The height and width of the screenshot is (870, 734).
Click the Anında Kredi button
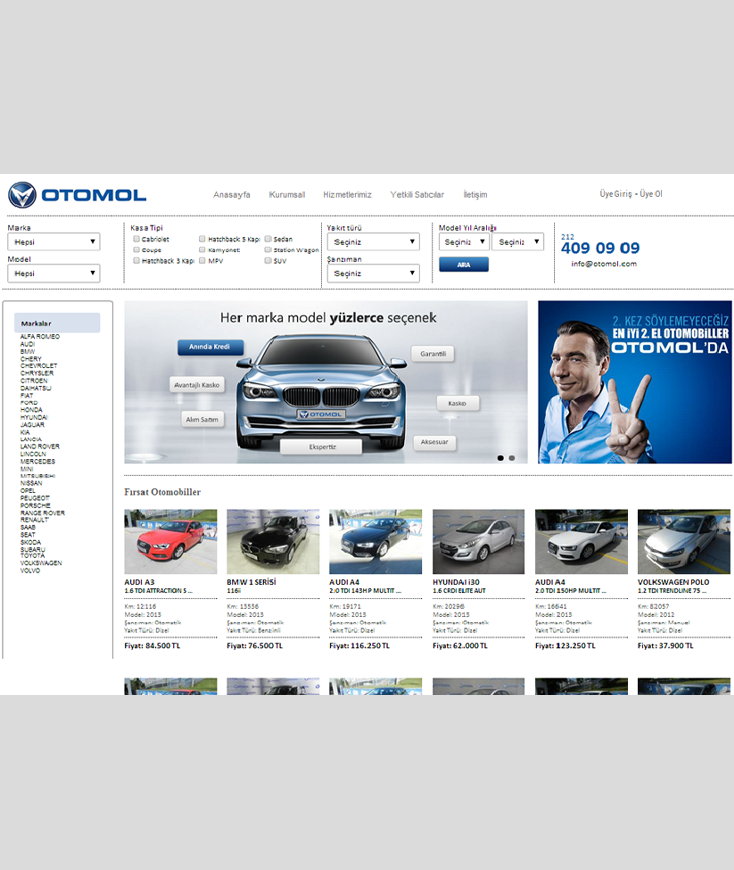click(210, 347)
